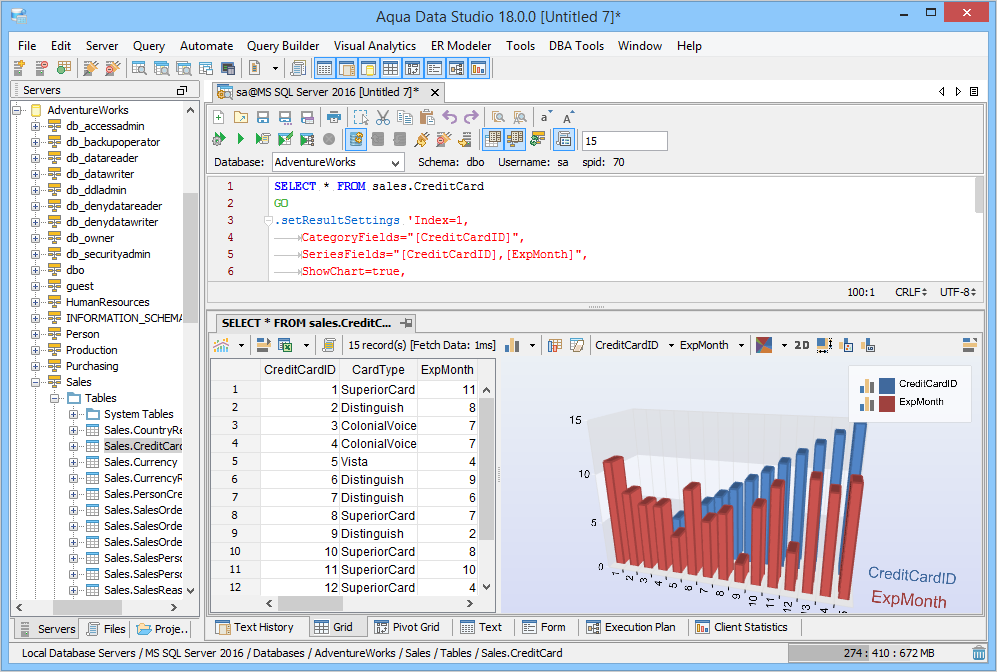Image resolution: width=997 pixels, height=672 pixels.
Task: Open the DBA Tools menu
Action: (576, 46)
